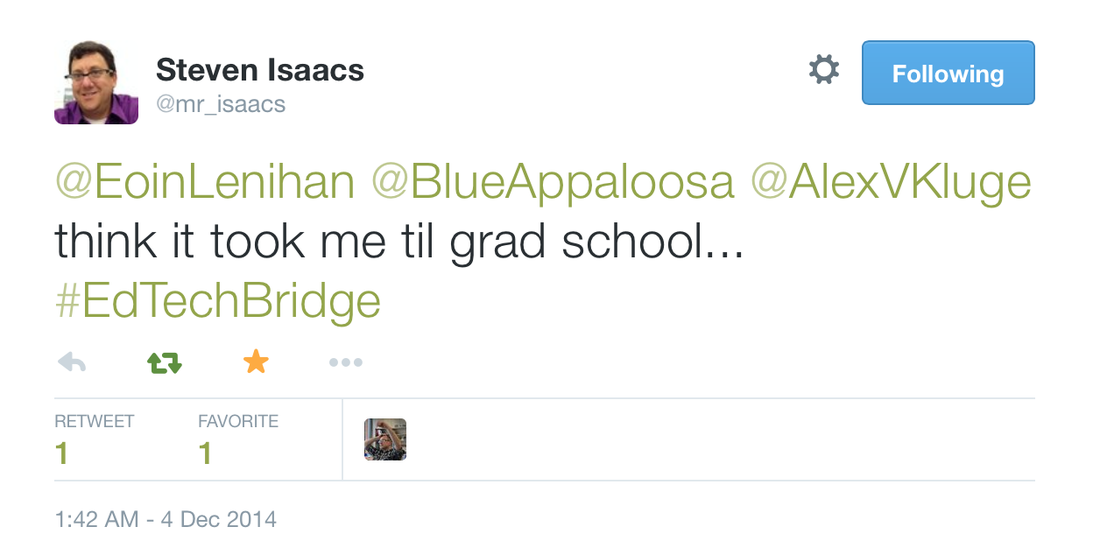The image size is (1100, 548).
Task: Reply to Steven Isaacs' tweet
Action: pyautogui.click(x=71, y=363)
